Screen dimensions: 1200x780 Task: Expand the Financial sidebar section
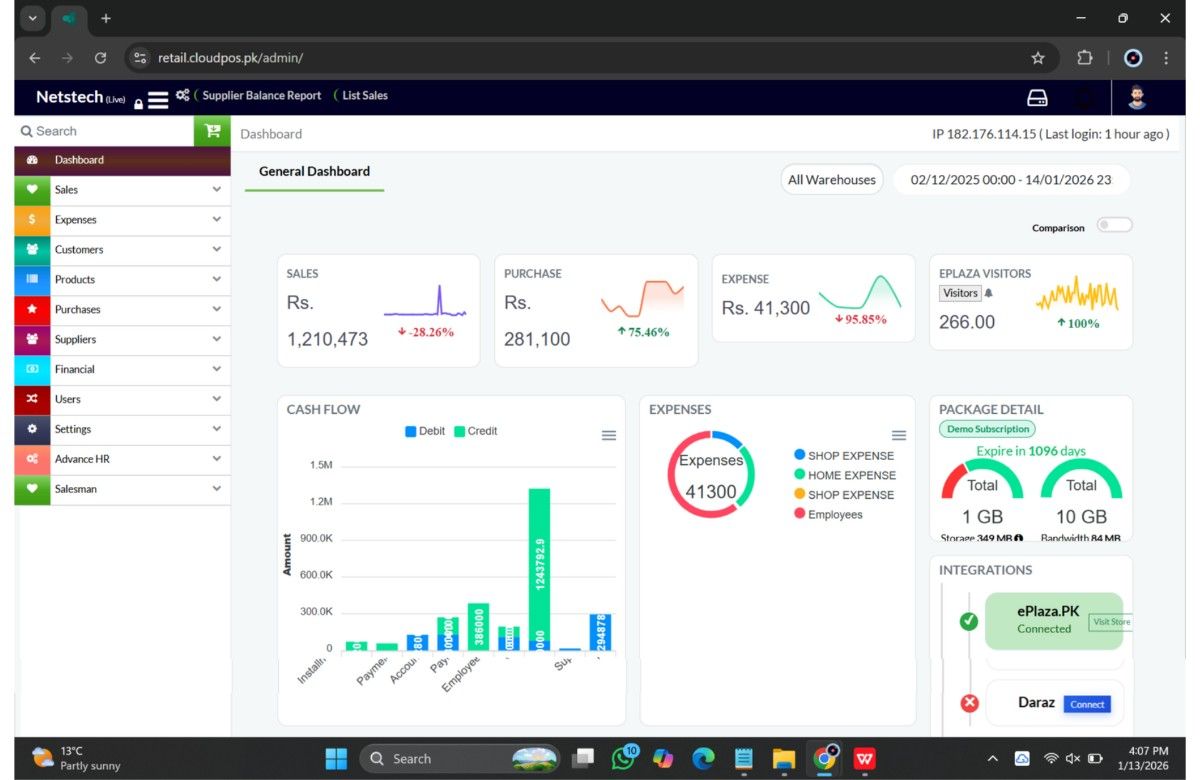coord(122,369)
